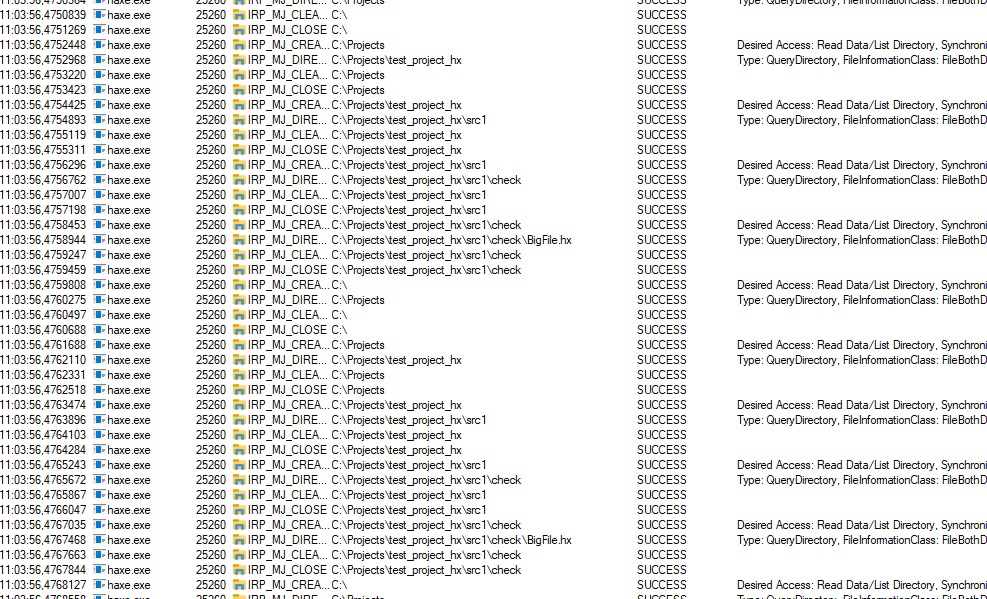Click the src1\check path in row 11:03:56,4765672
This screenshot has height=599, width=987.
[426, 480]
